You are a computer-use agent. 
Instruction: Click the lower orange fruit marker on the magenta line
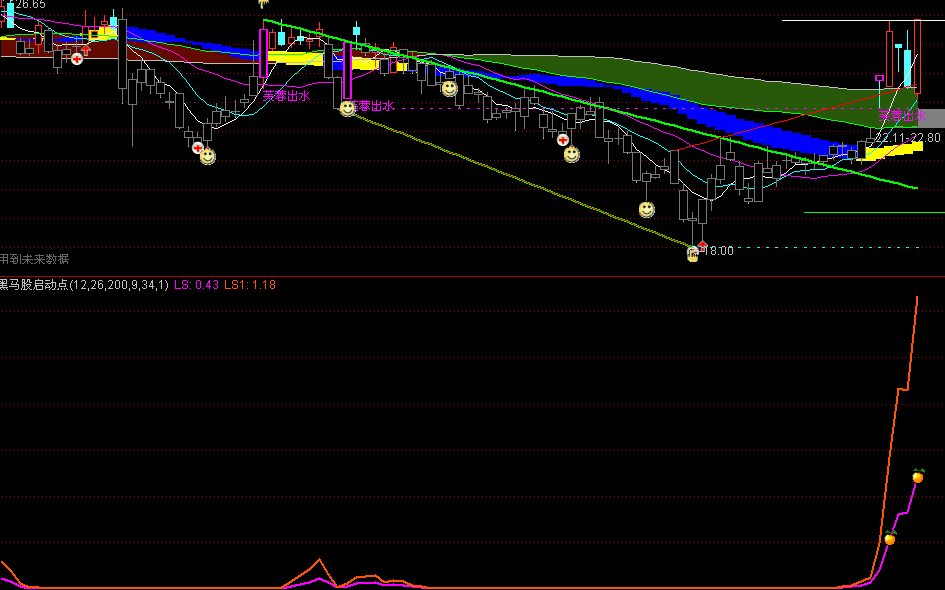click(890, 538)
